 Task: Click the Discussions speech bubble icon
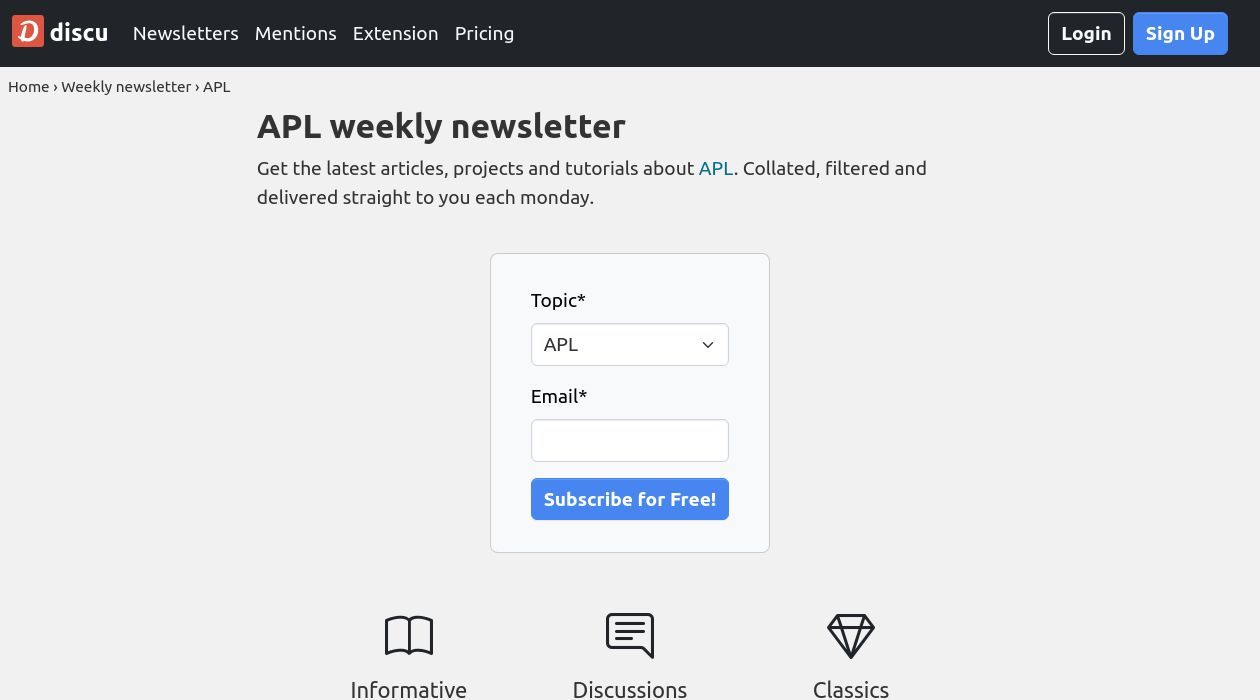coord(630,635)
